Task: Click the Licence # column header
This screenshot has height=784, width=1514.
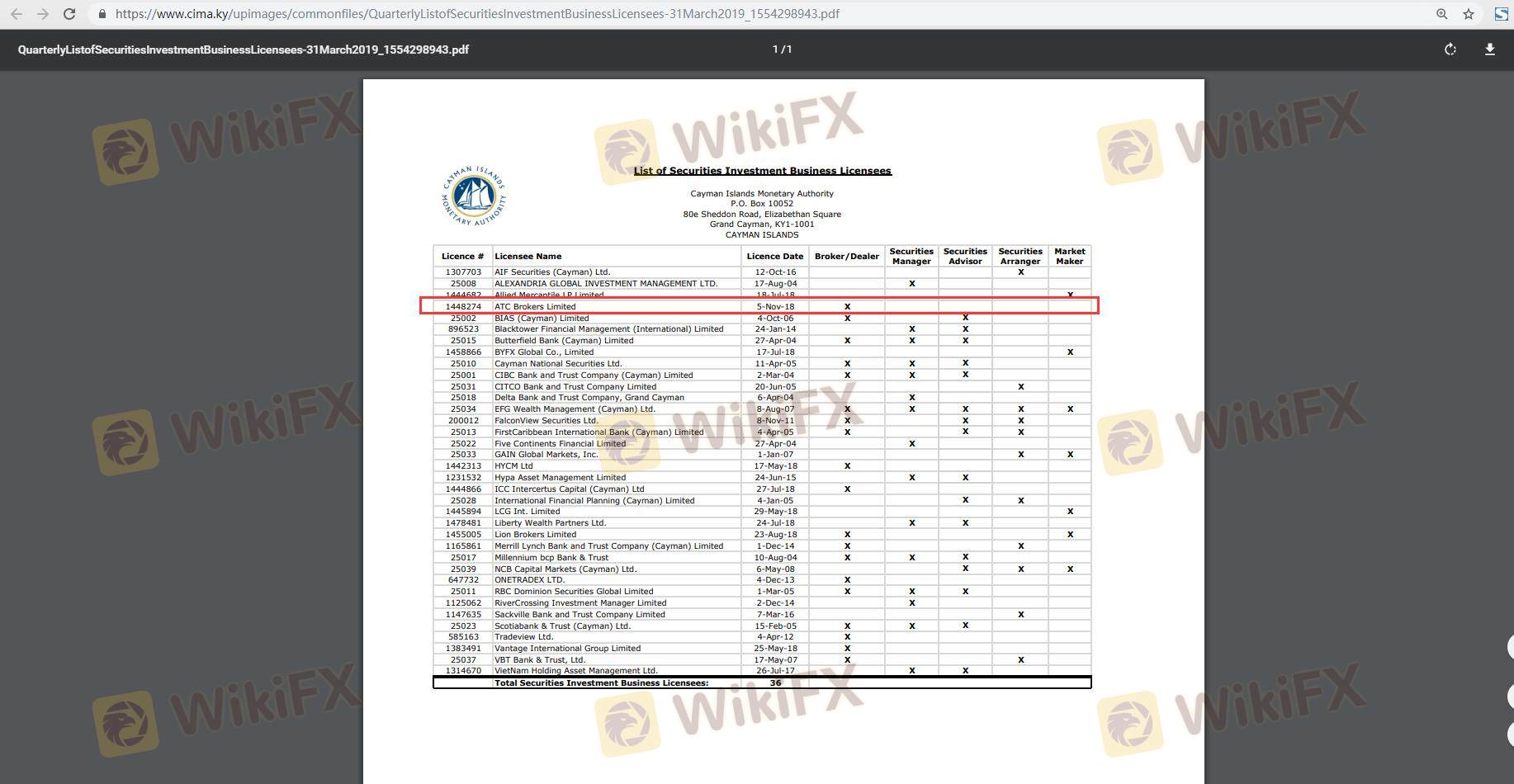Action: point(462,257)
